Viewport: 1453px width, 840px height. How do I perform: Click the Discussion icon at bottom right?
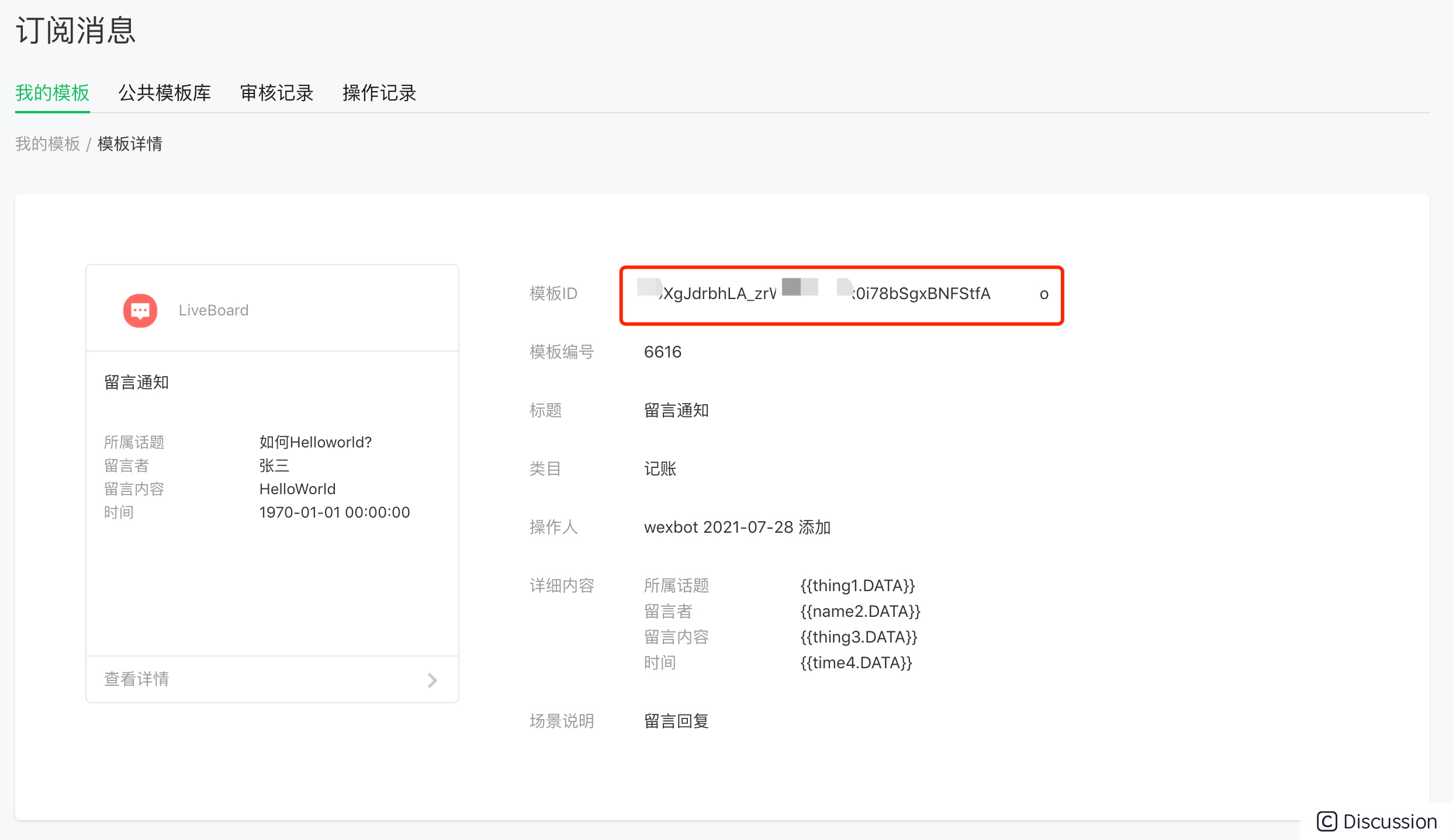point(1326,821)
